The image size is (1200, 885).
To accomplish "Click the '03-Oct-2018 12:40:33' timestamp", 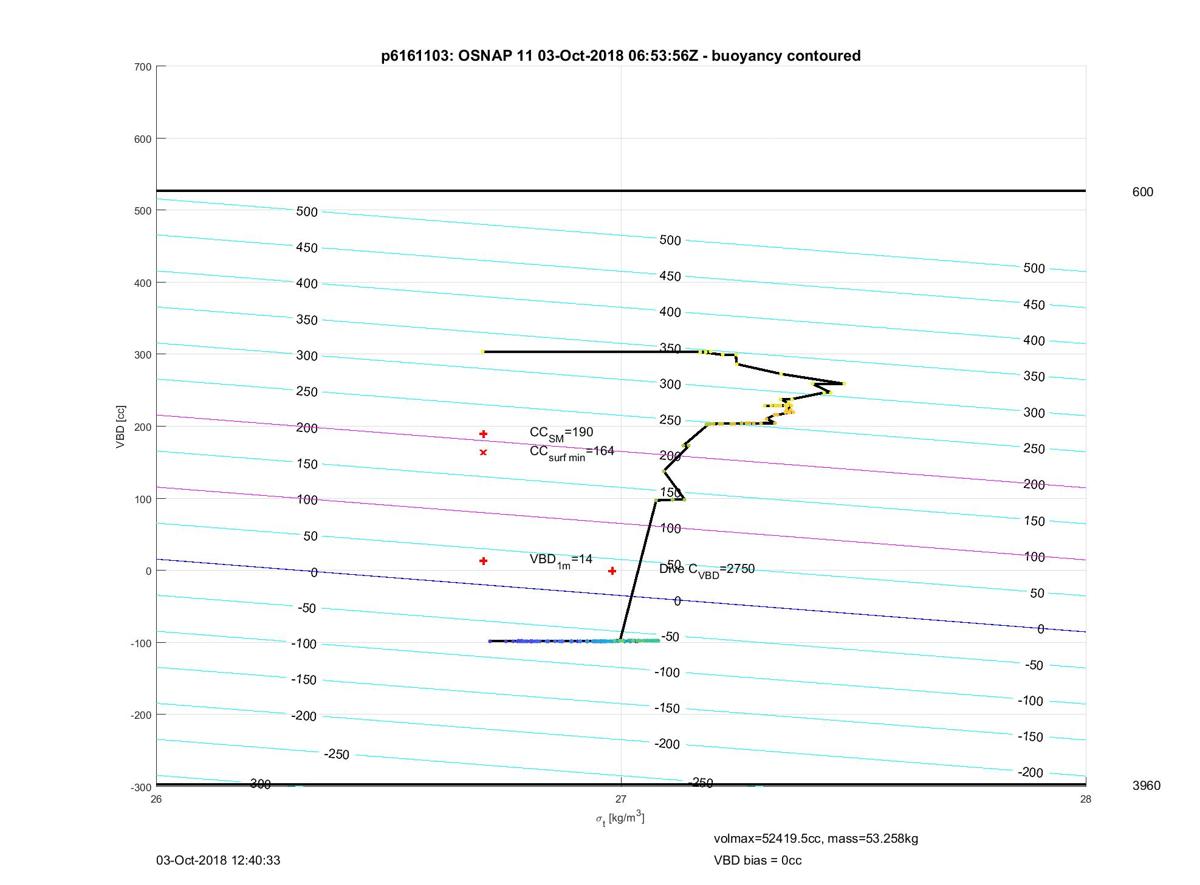I will [216, 860].
